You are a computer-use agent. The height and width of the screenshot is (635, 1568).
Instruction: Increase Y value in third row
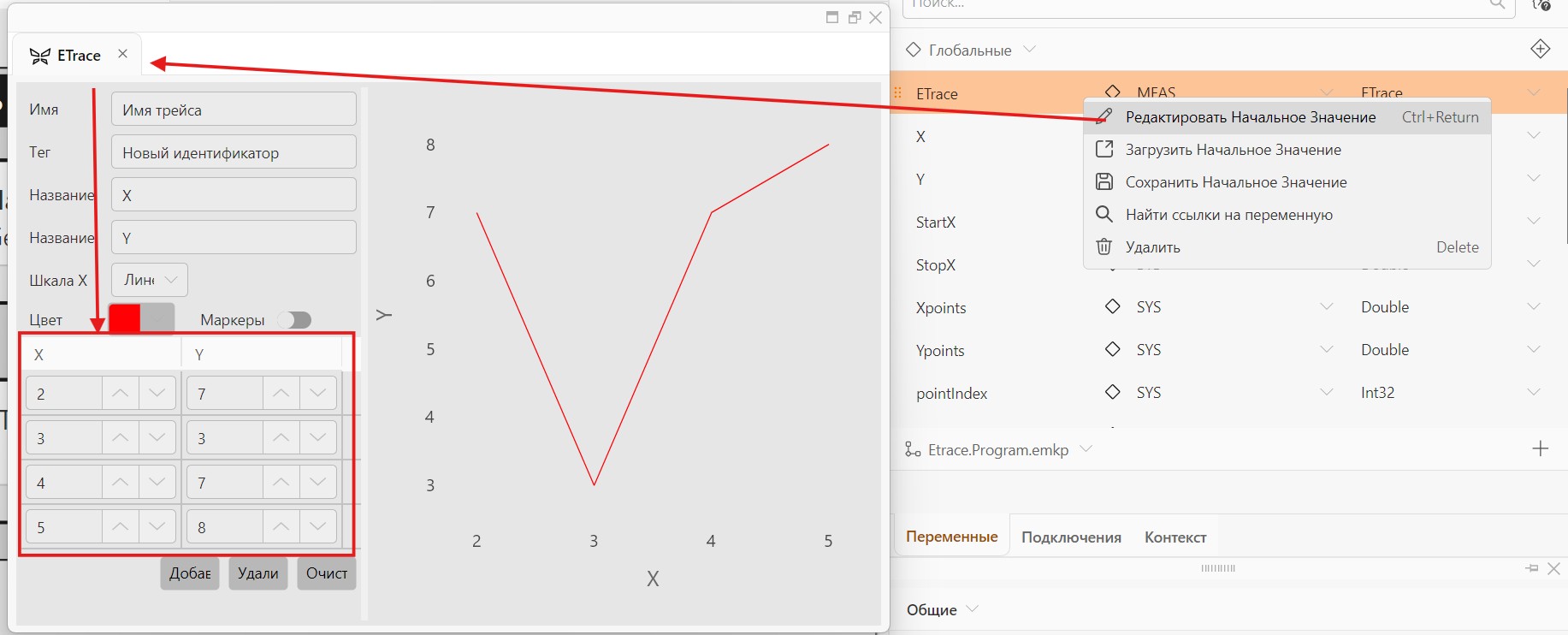(281, 482)
